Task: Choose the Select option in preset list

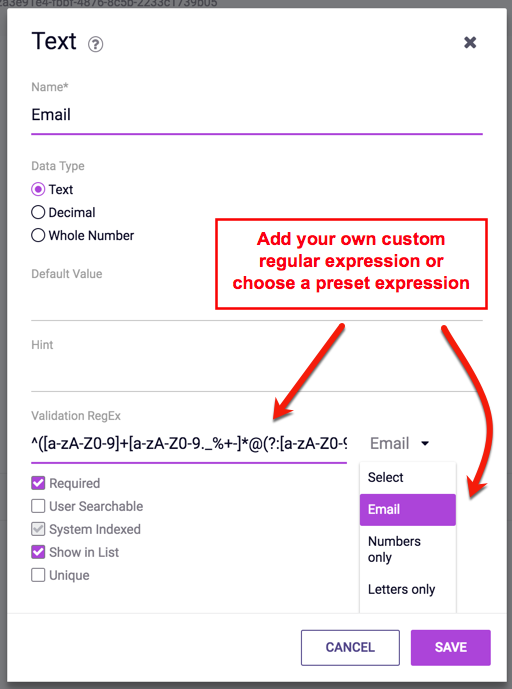Action: pos(408,477)
